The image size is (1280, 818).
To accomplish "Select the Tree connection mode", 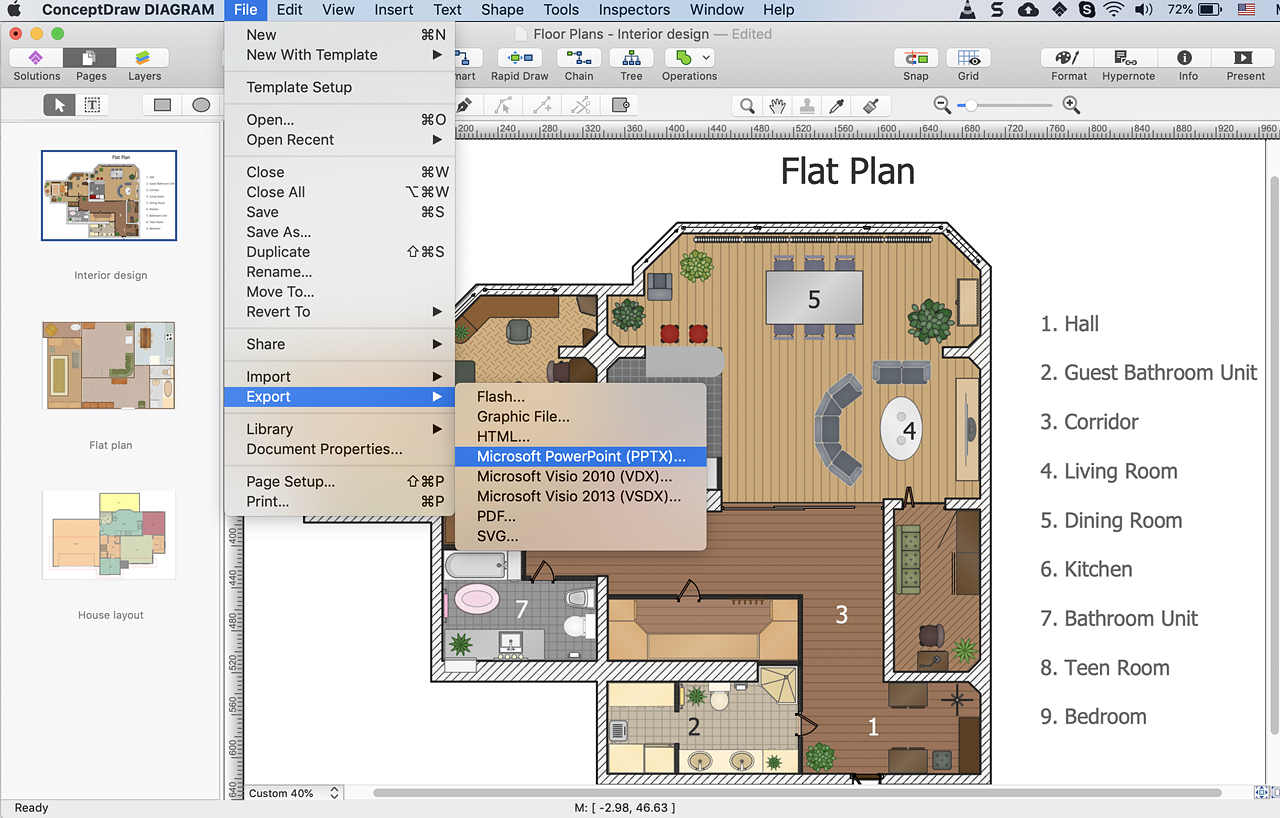I will tap(631, 58).
